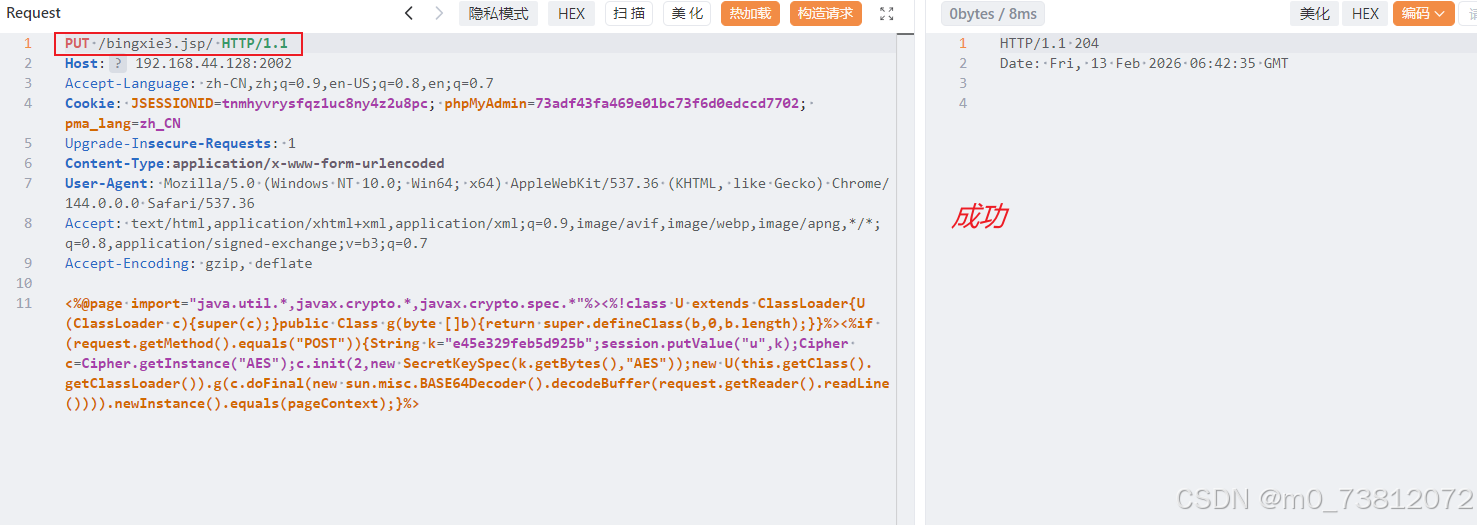Click the PUT /bingxie3.jsp/ request line
The image size is (1477, 525).
tap(176, 43)
